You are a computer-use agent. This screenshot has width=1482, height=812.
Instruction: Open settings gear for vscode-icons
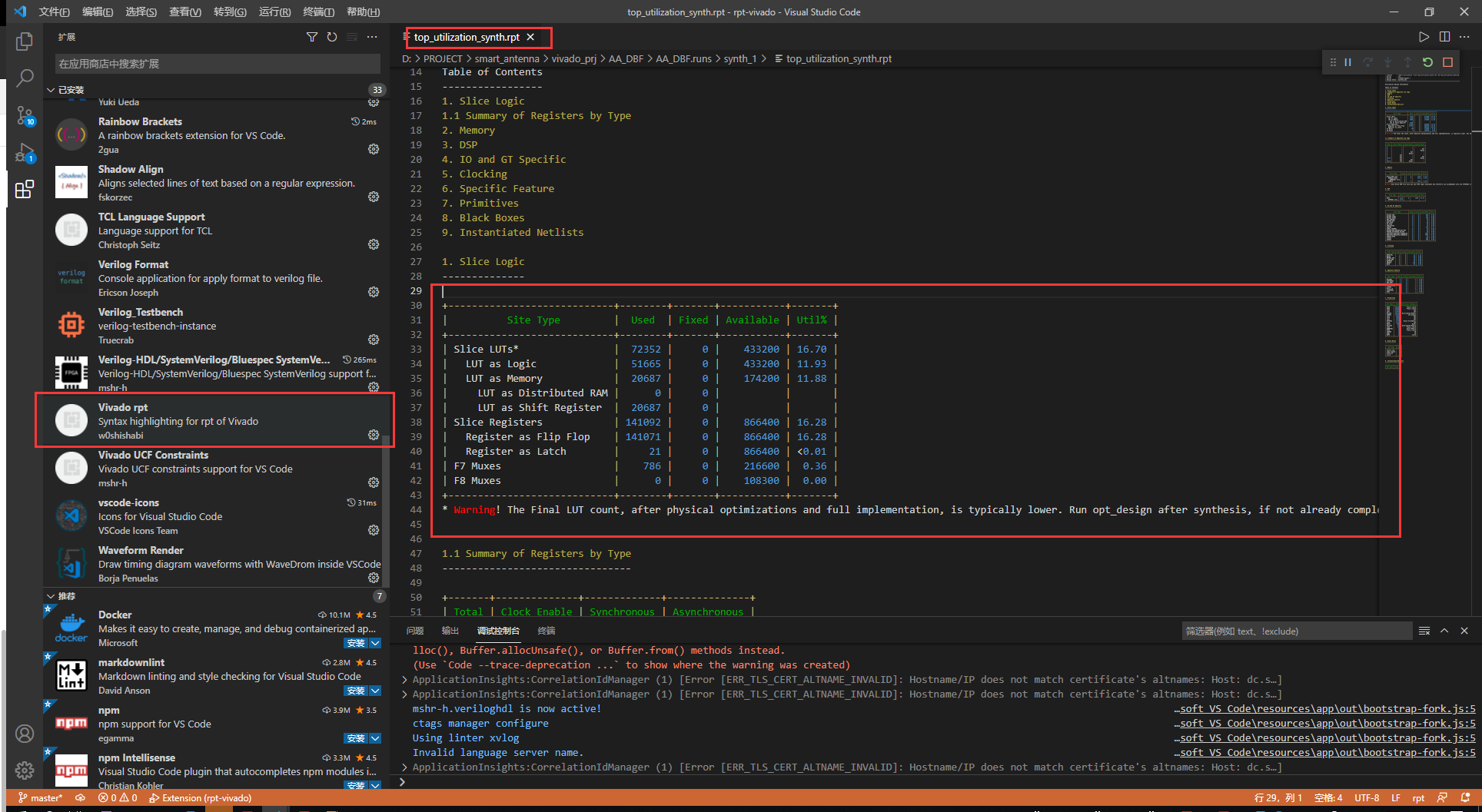374,530
